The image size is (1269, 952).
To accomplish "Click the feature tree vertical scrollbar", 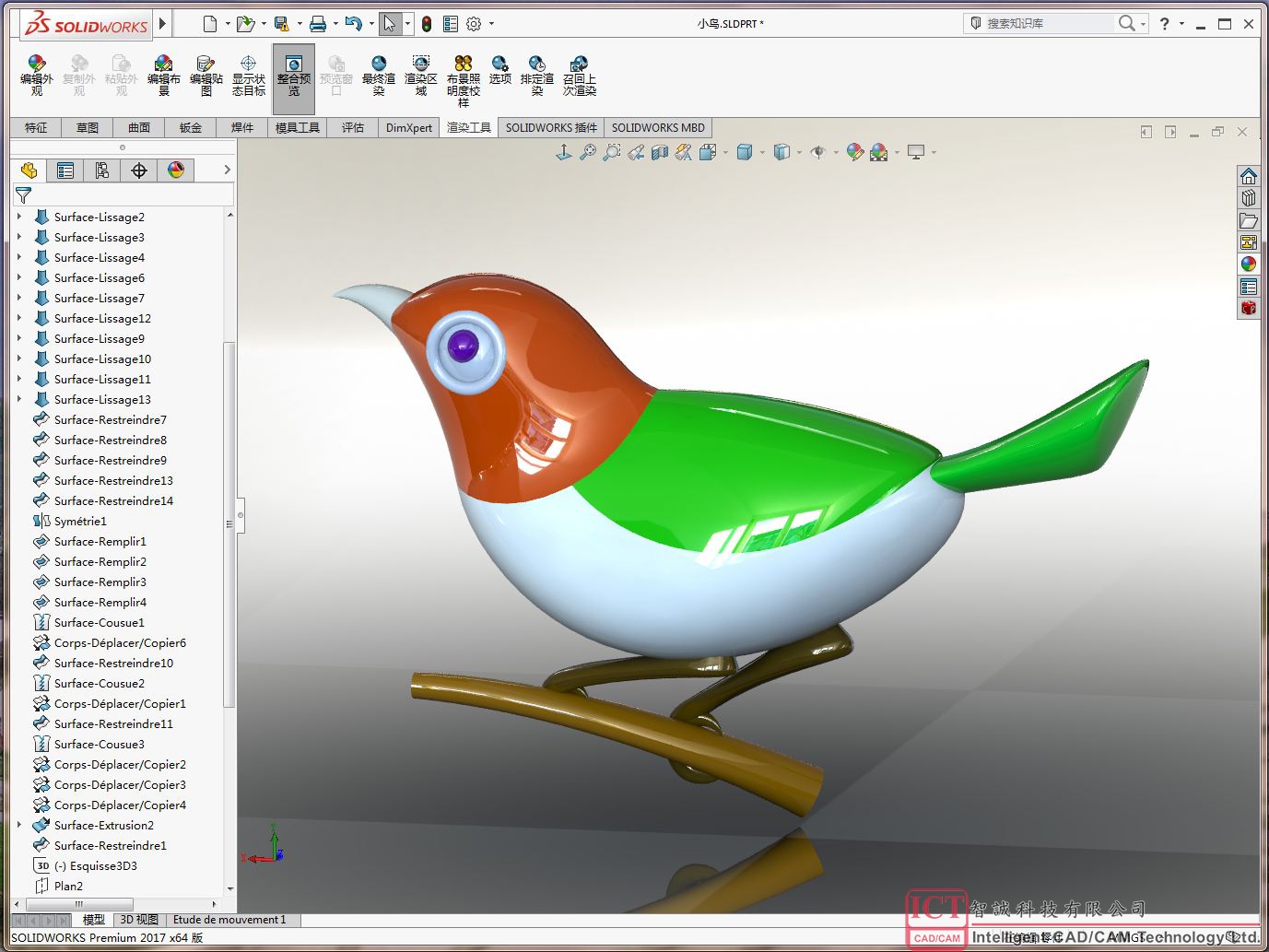I will click(229, 525).
